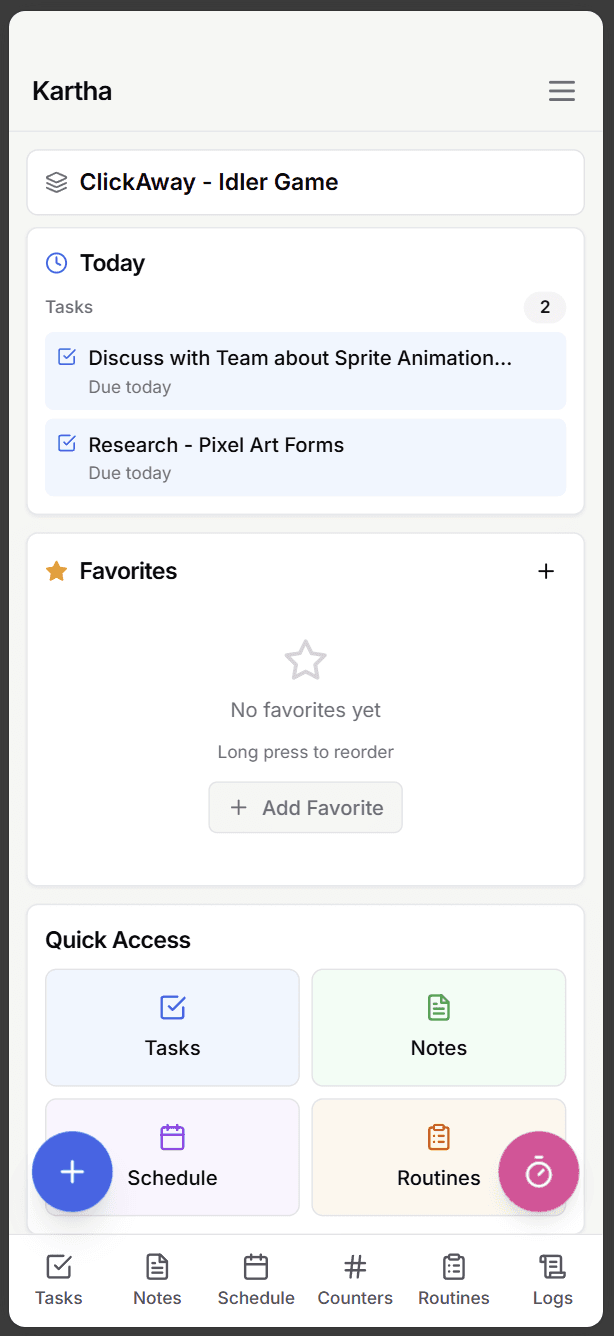Image resolution: width=614 pixels, height=1336 pixels.
Task: Click the clock icon beside the Today header
Action: pyautogui.click(x=55, y=262)
